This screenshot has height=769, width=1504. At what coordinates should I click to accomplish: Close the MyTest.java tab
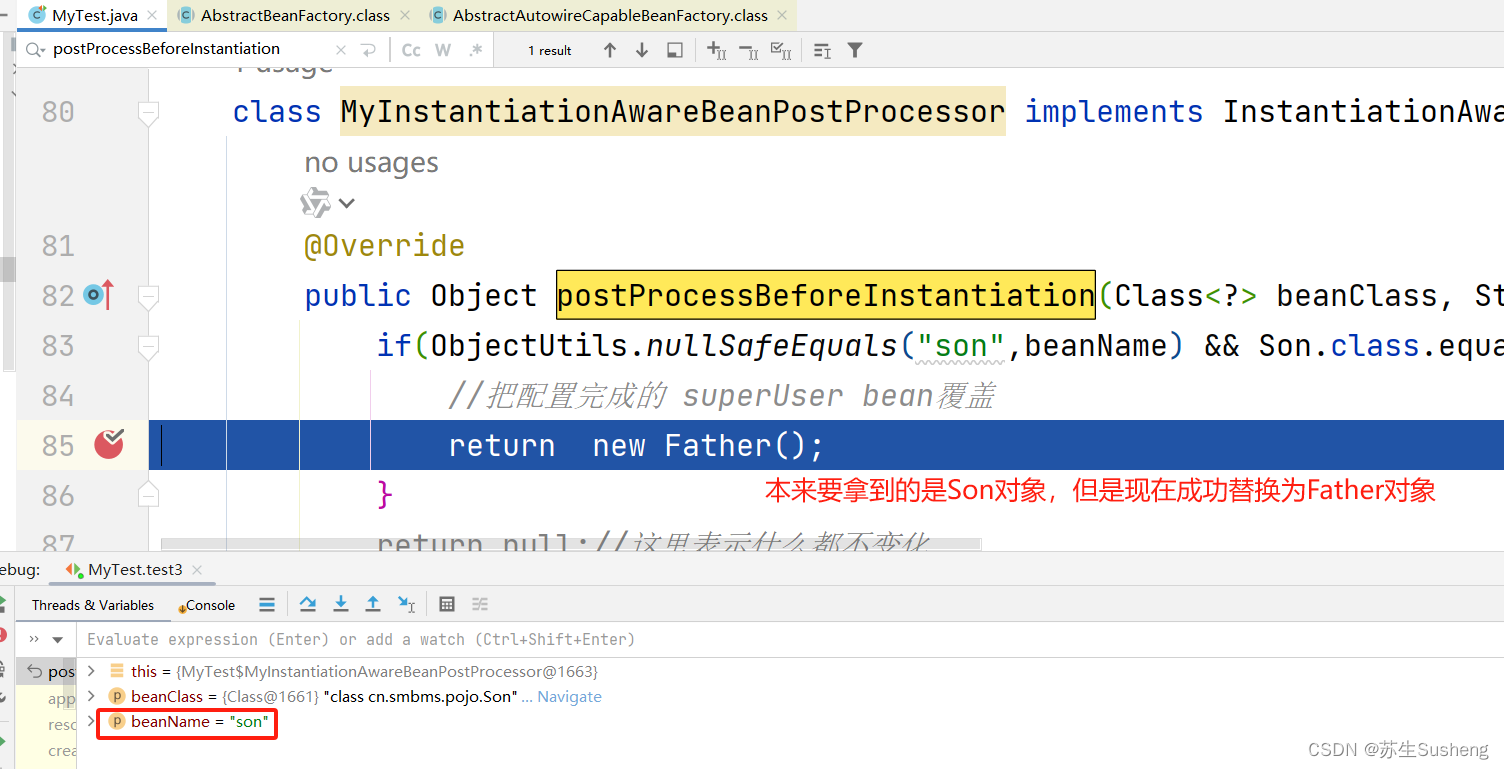tap(153, 15)
